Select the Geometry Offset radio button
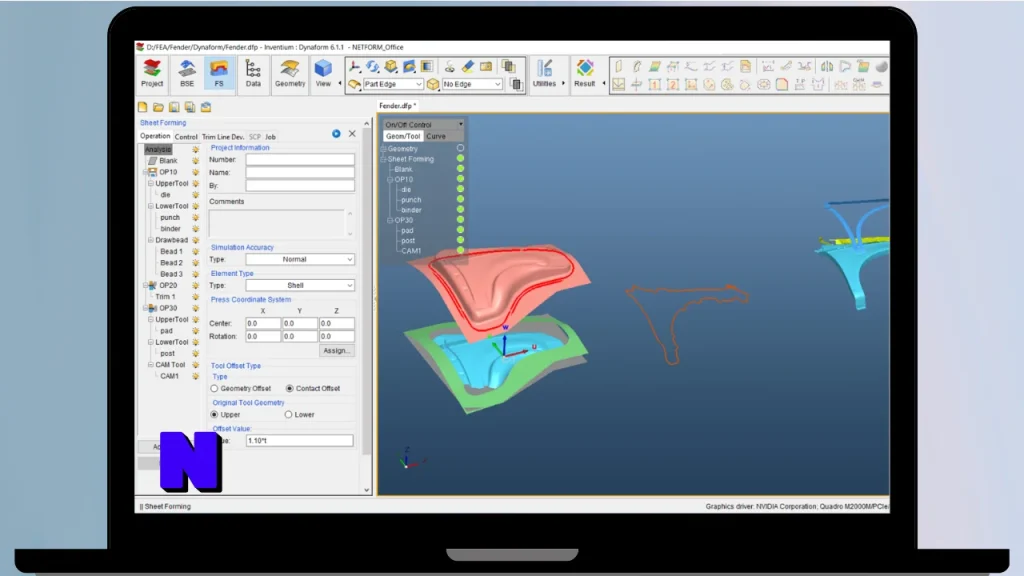The height and width of the screenshot is (576, 1024). tap(214, 389)
